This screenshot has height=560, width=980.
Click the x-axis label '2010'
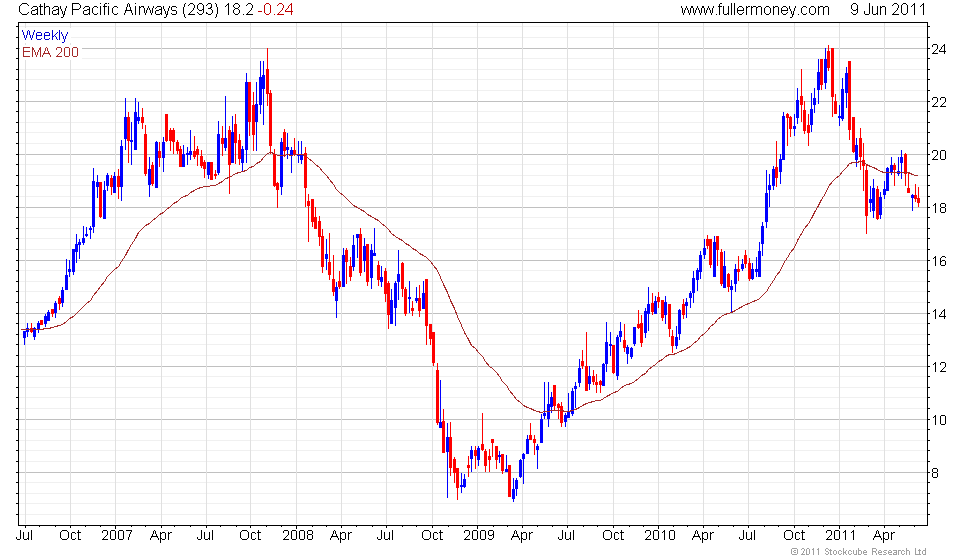click(x=660, y=536)
